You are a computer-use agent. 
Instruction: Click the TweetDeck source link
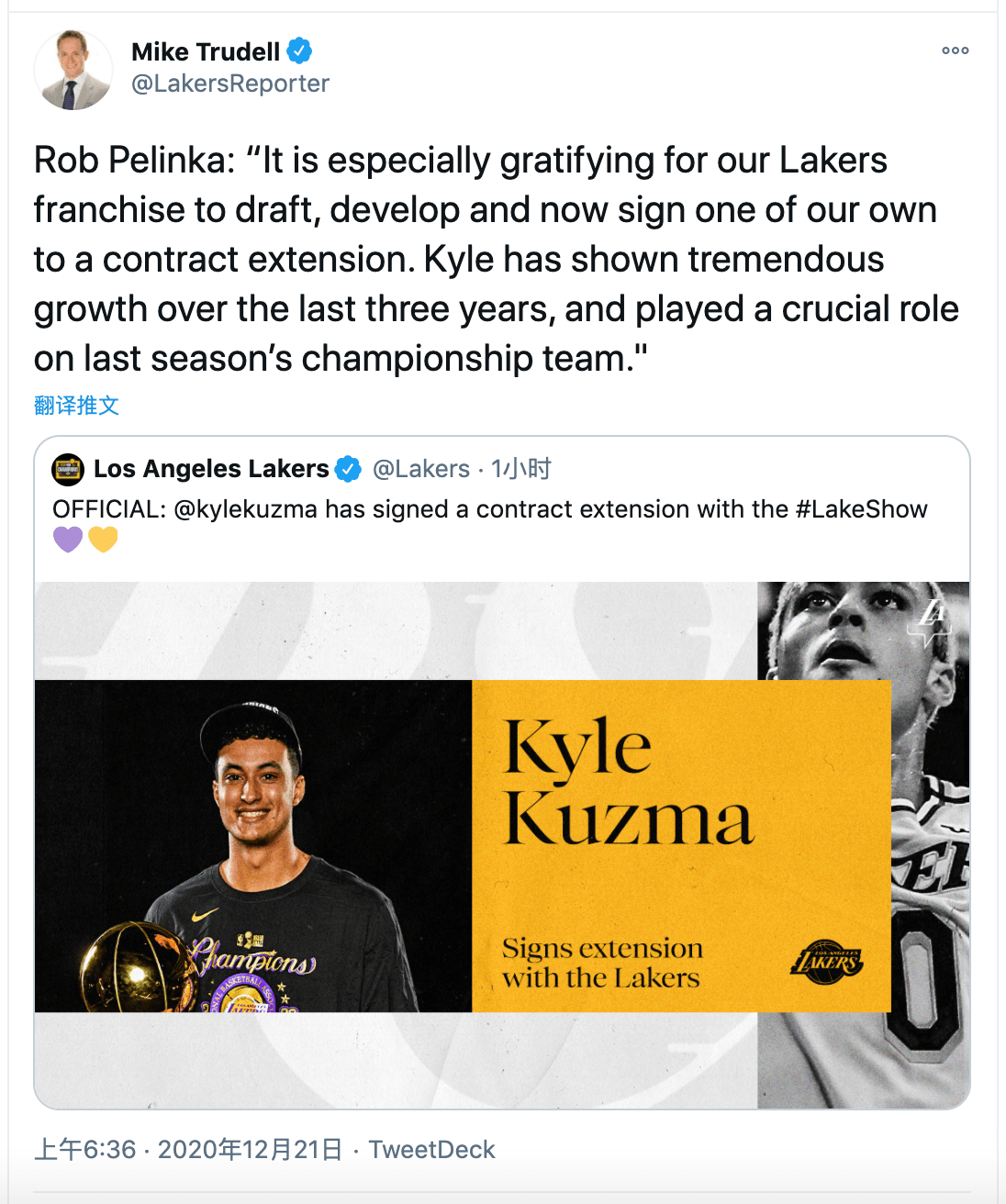pyautogui.click(x=431, y=1150)
